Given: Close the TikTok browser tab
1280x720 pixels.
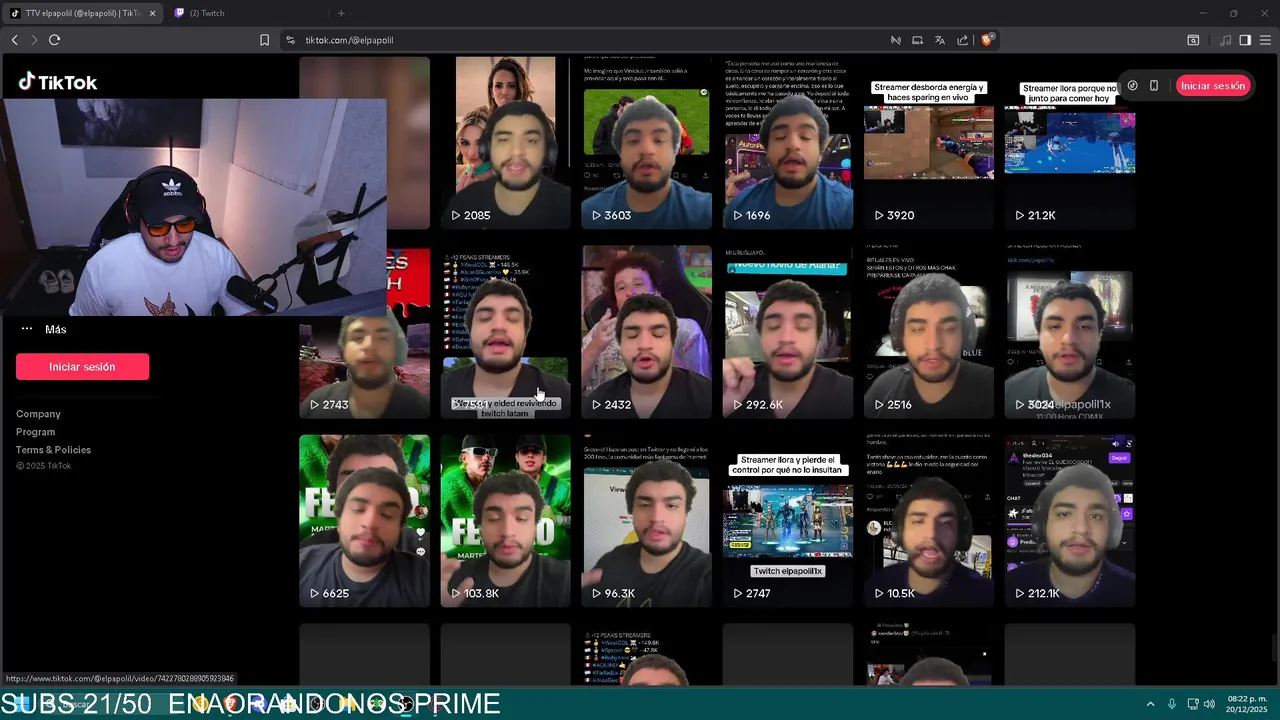Looking at the screenshot, I should [x=153, y=13].
